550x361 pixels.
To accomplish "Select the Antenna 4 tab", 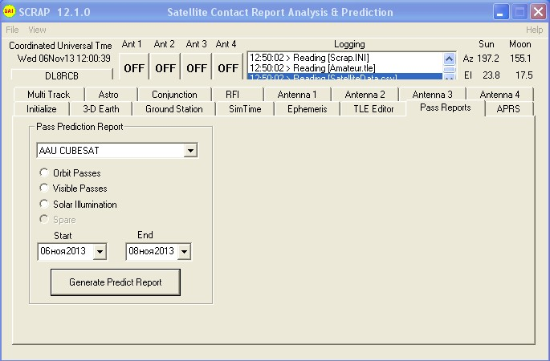I will click(x=499, y=94).
